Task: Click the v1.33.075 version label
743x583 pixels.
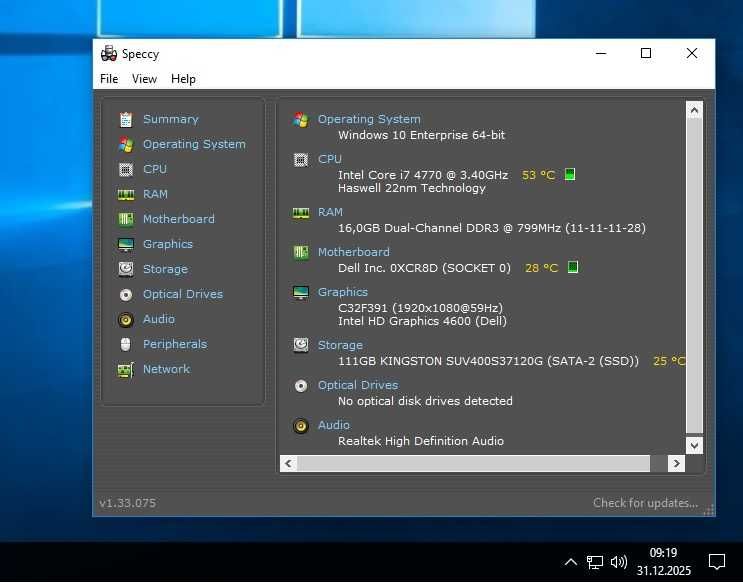Action: [x=127, y=503]
